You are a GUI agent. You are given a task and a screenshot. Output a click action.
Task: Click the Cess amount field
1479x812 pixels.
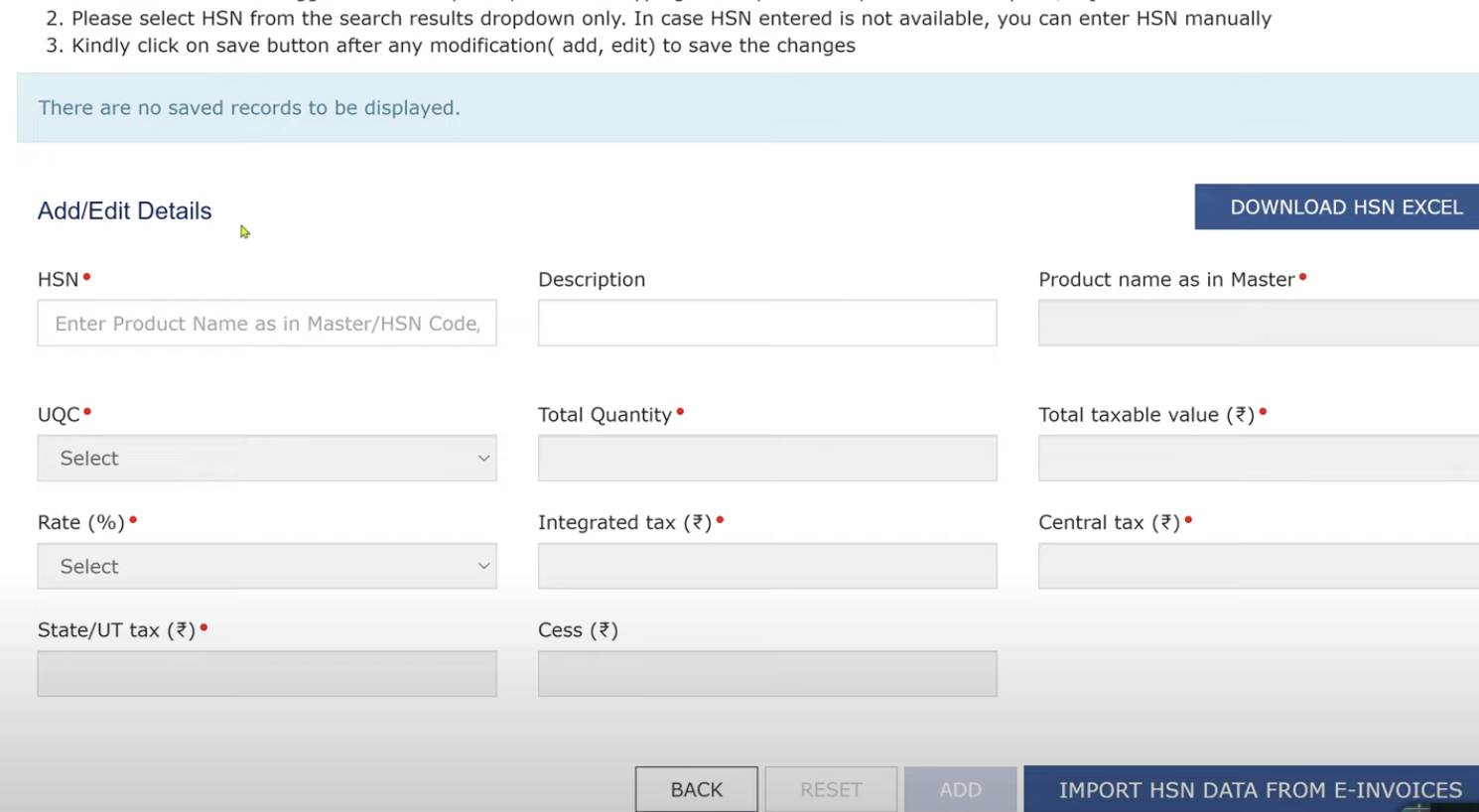[767, 674]
